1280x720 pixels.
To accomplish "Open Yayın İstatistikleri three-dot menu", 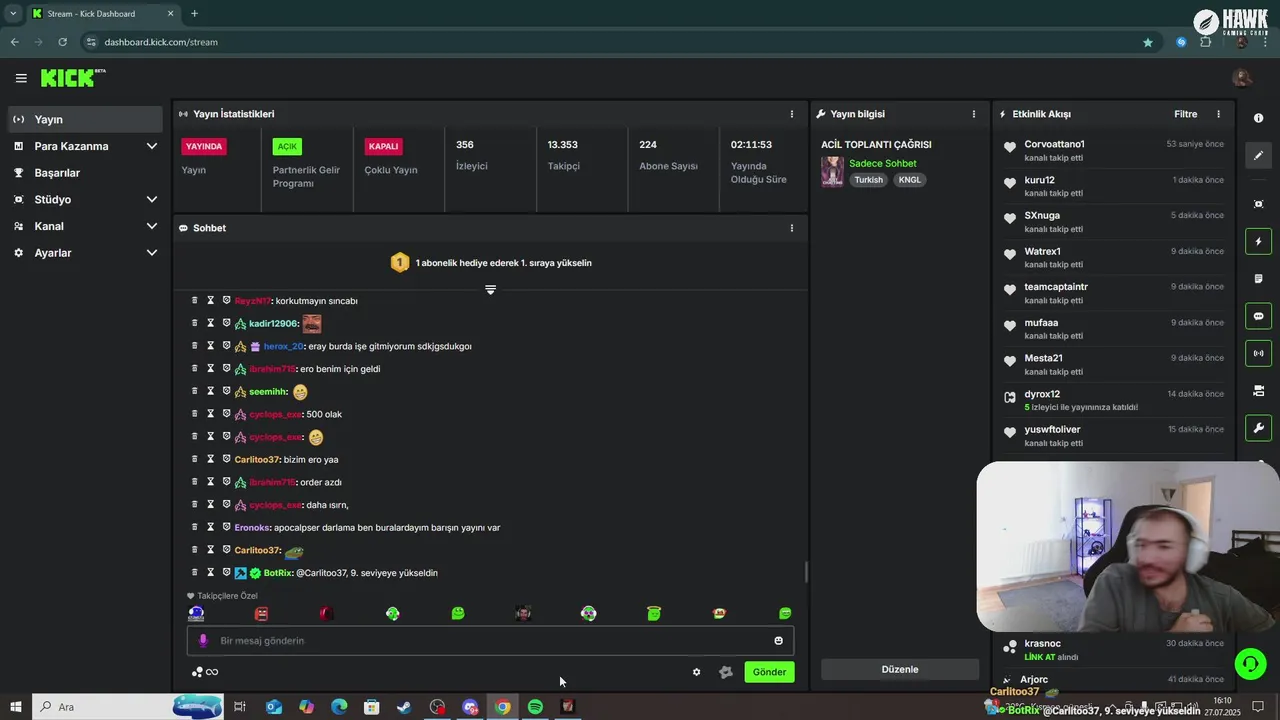I will click(x=792, y=114).
